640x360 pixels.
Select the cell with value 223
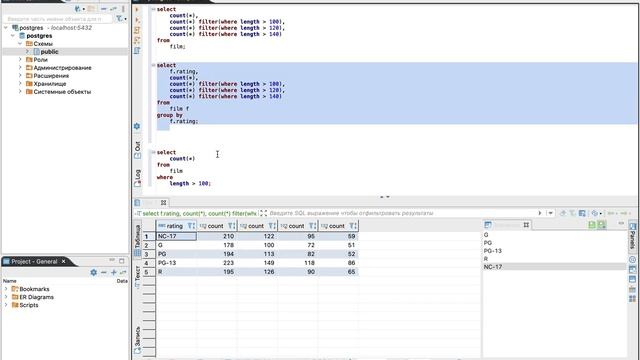pos(216,263)
